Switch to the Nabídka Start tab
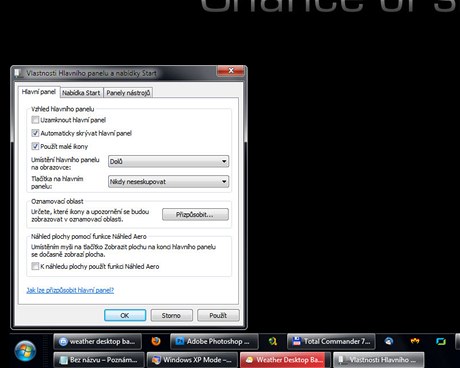 click(x=81, y=93)
